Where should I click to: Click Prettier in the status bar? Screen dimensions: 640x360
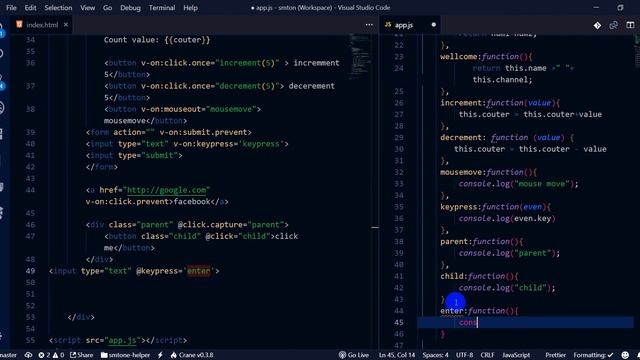(x=556, y=355)
